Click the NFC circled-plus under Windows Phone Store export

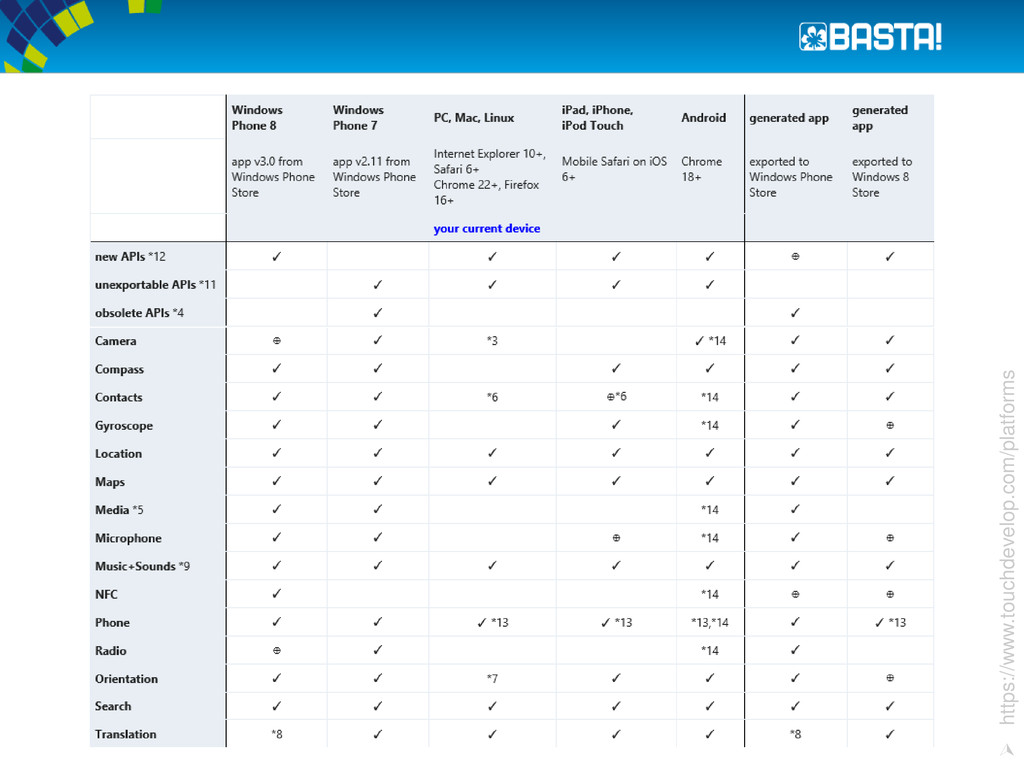click(x=795, y=594)
